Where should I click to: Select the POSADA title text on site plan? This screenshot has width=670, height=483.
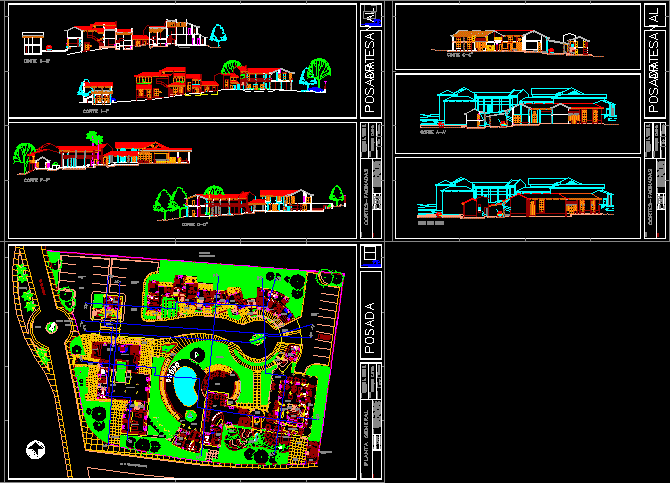pyautogui.click(x=370, y=322)
